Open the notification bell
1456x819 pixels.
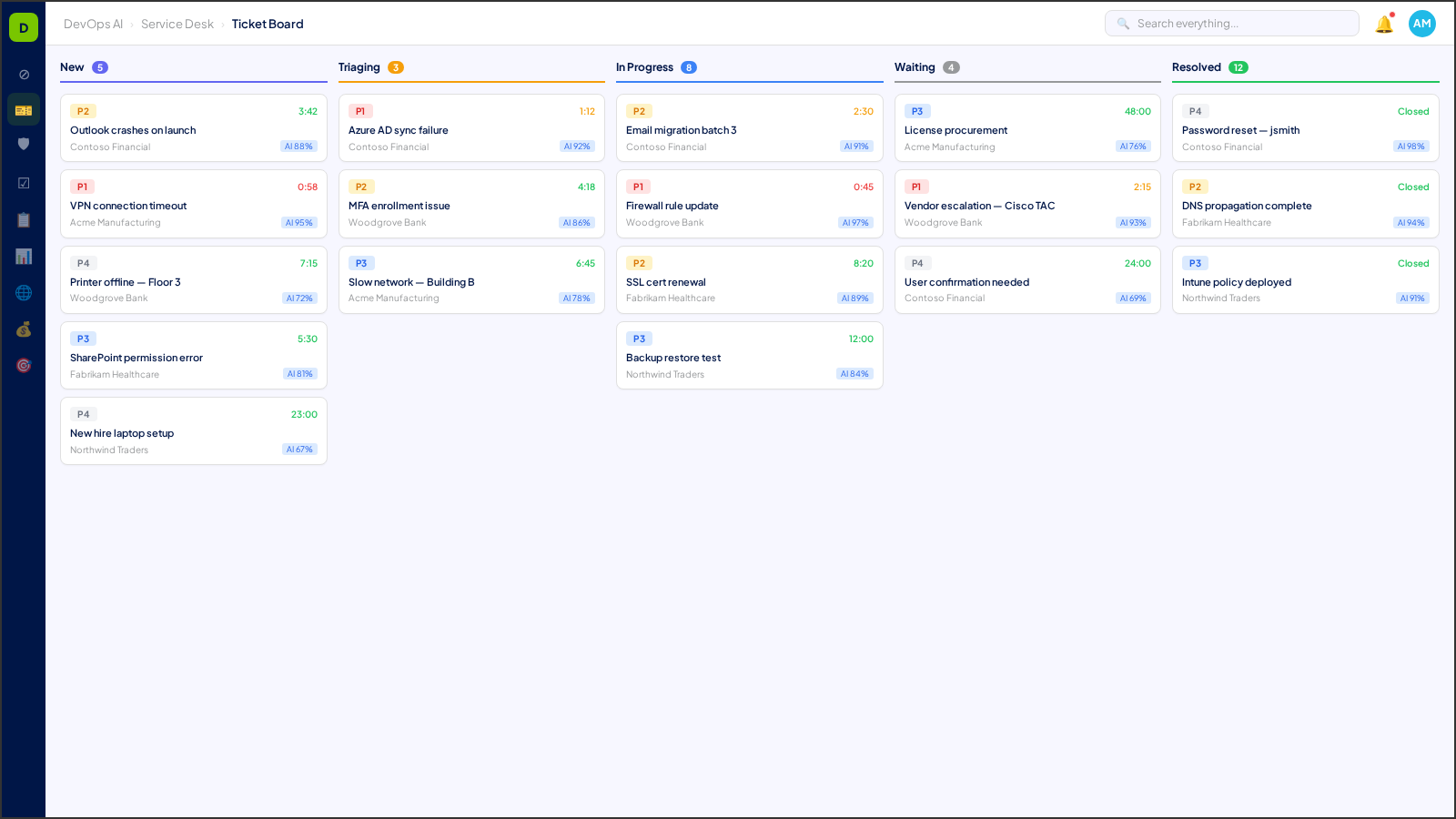(1384, 24)
